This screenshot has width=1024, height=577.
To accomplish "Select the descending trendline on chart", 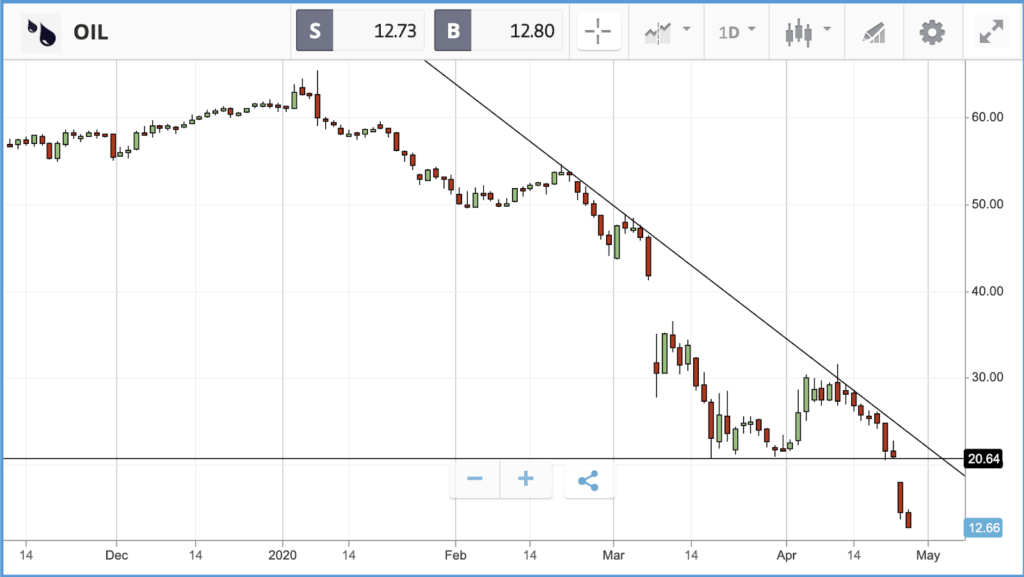I will (x=694, y=267).
